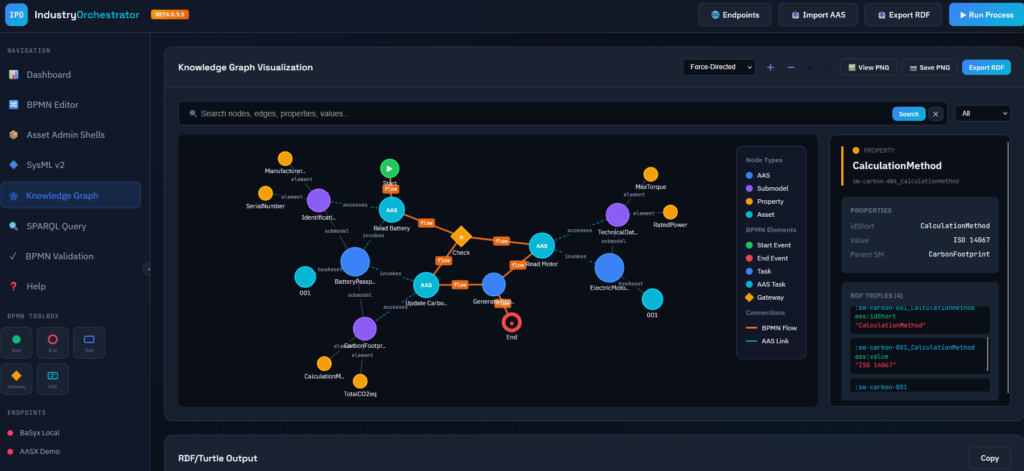Collapse the sidebar using its edge handle

[x=148, y=268]
